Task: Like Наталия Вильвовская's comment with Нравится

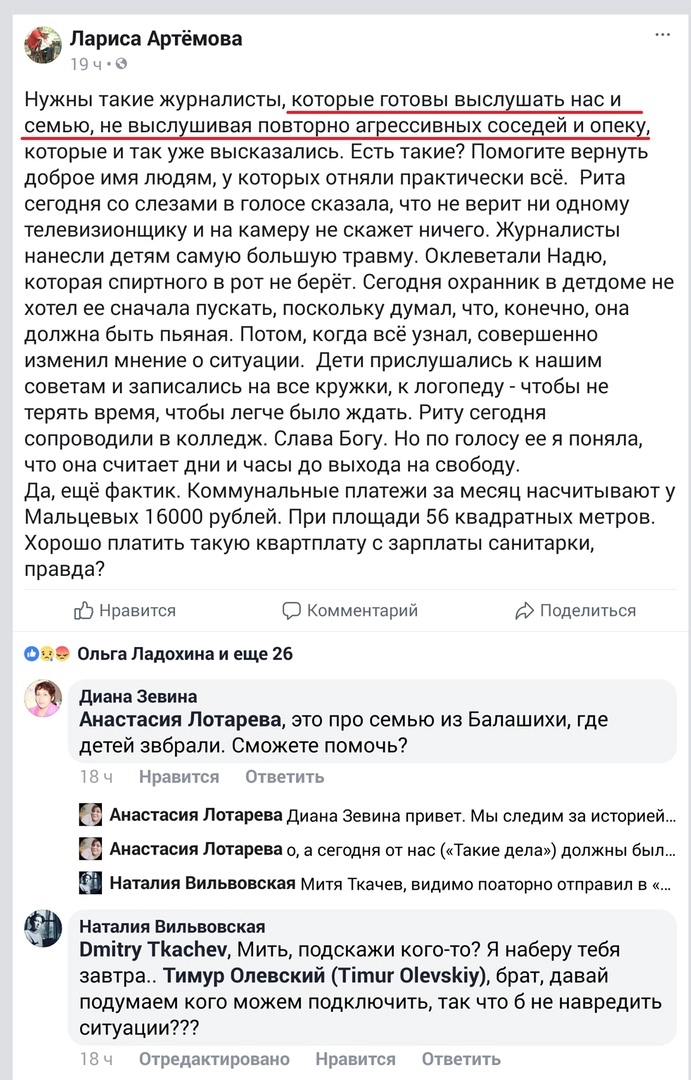Action: (x=355, y=1059)
